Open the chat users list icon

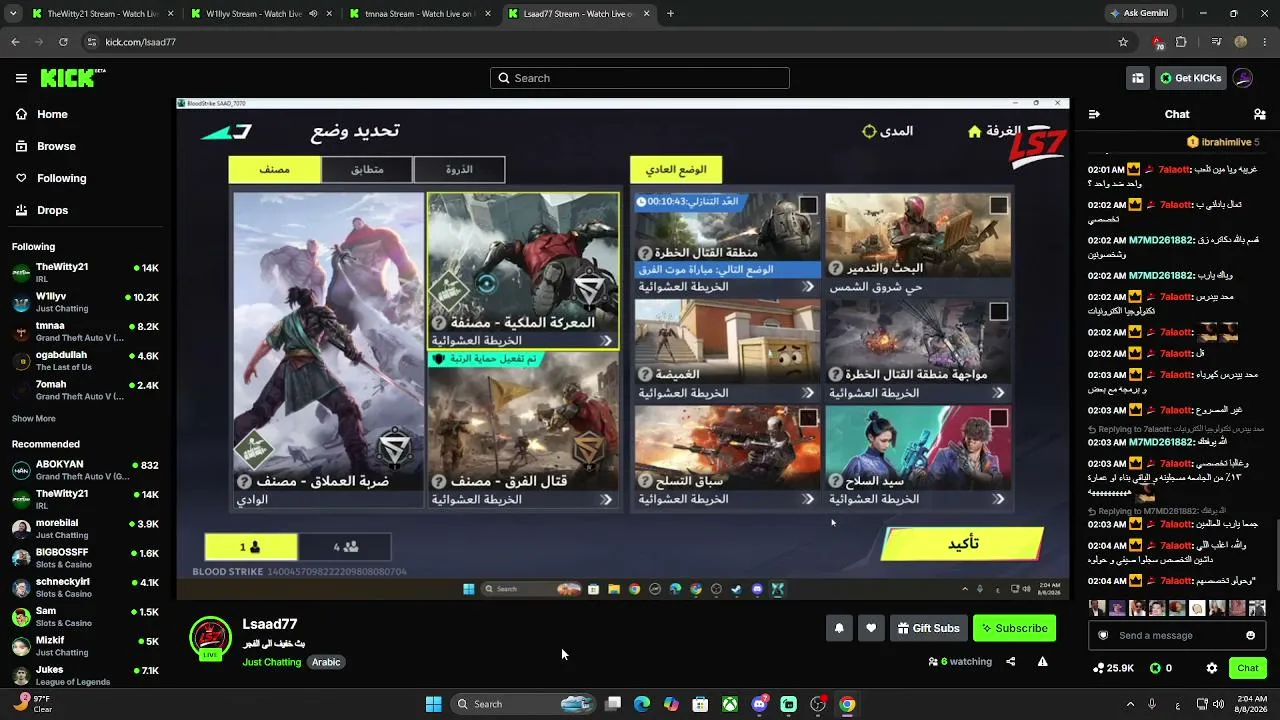(x=1259, y=114)
